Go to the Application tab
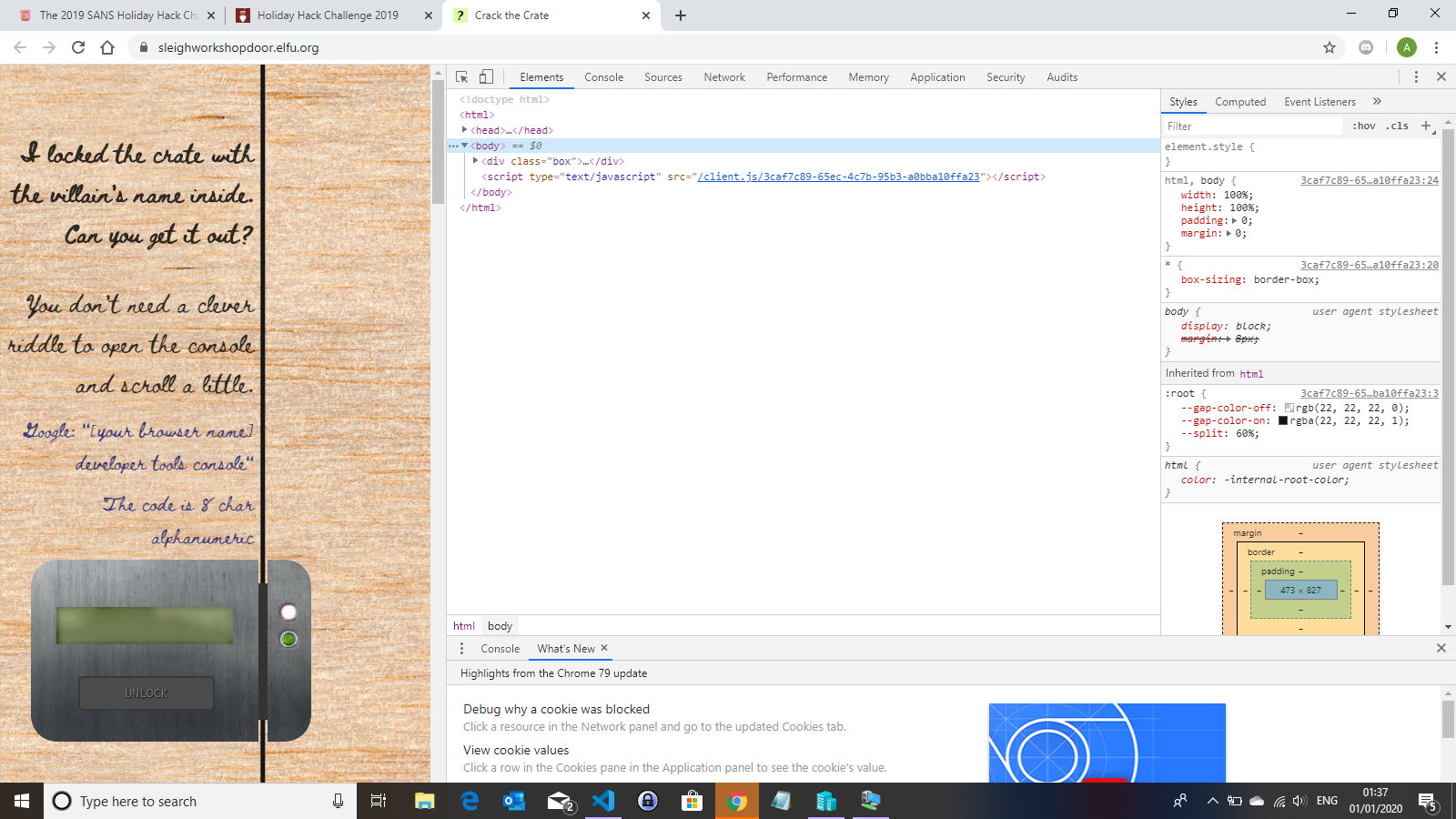The image size is (1456, 819). click(x=937, y=77)
